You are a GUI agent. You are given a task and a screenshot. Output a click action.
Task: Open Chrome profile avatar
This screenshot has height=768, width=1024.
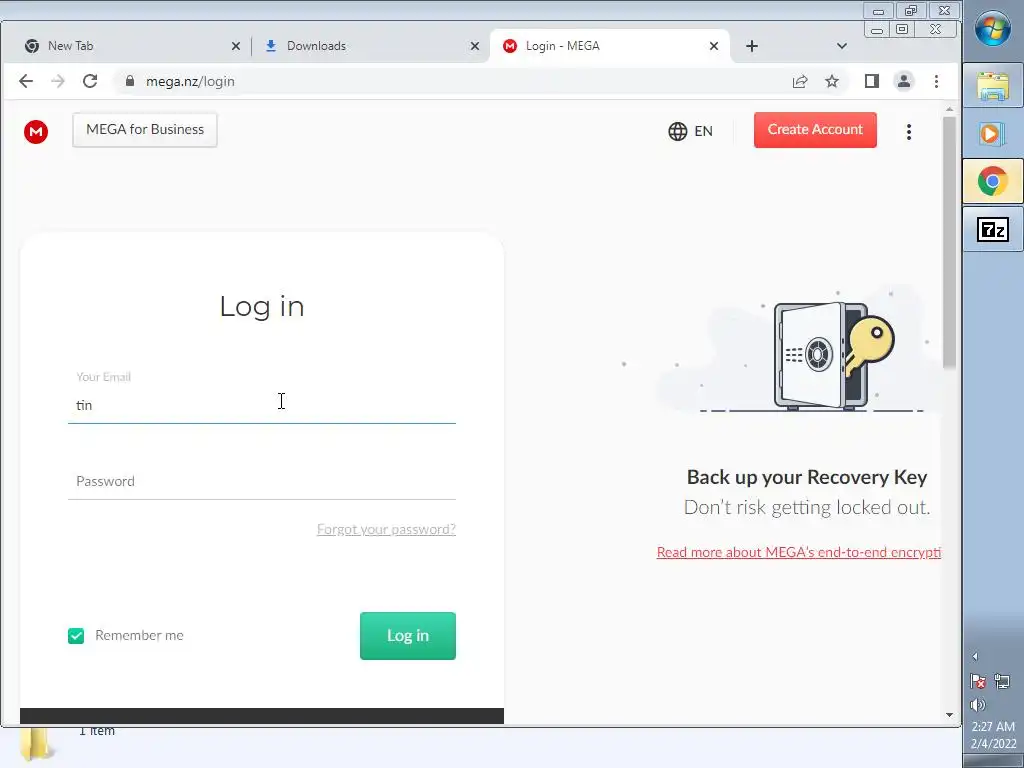pos(904,81)
